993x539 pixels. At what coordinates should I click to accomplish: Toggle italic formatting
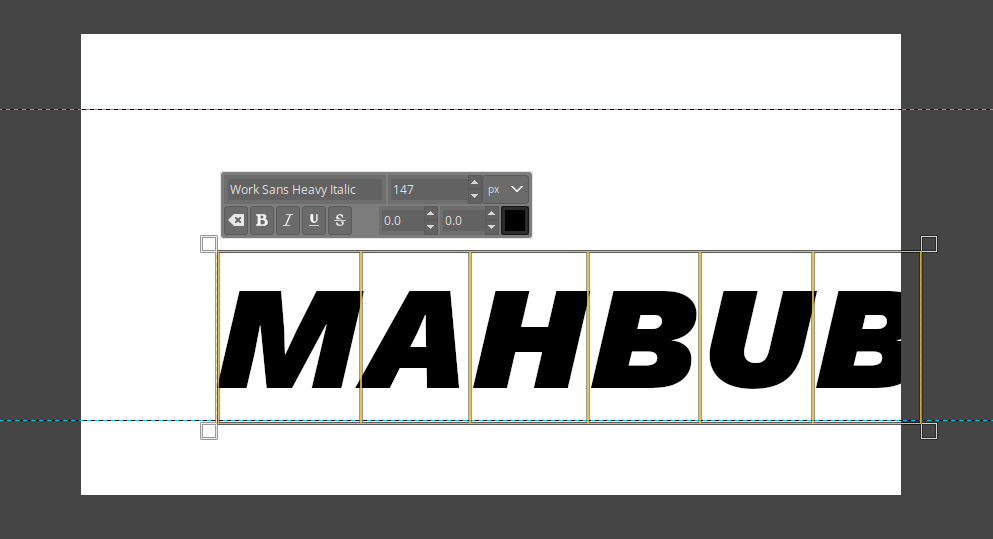point(288,220)
